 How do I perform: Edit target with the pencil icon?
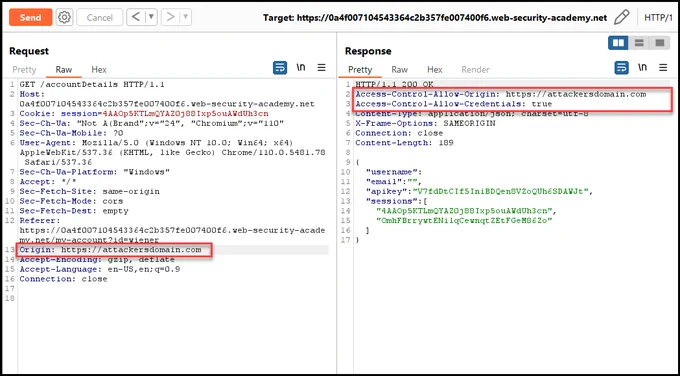click(x=621, y=17)
